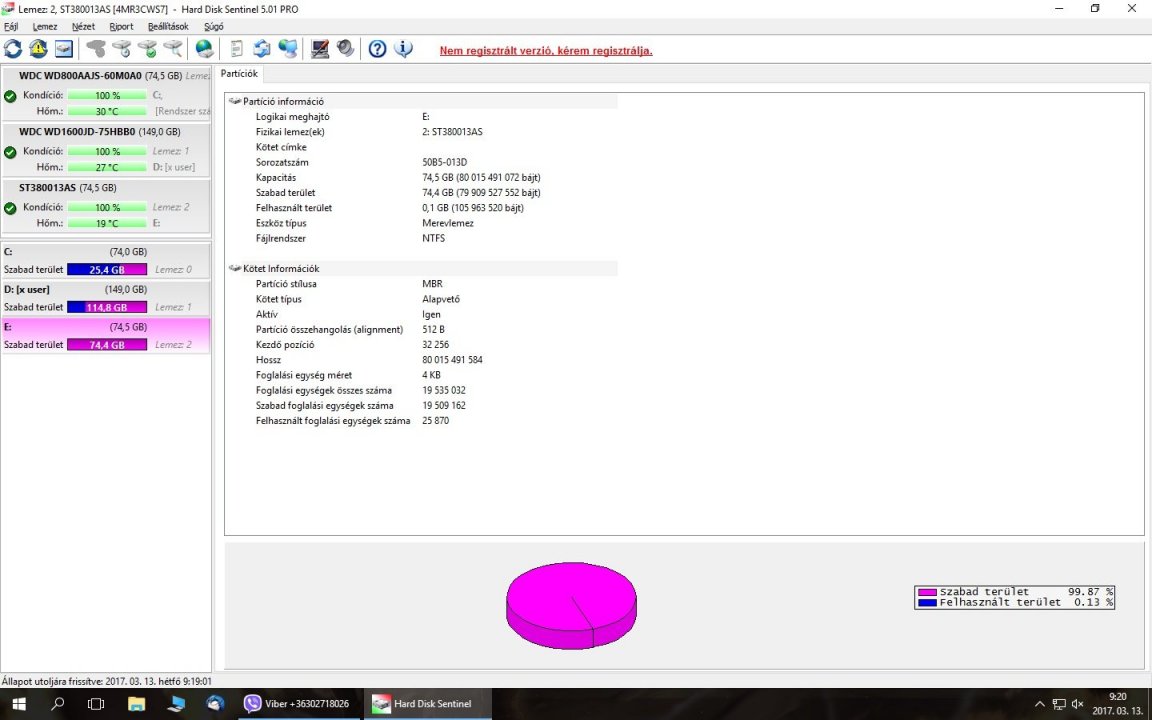Click the magenta pie chart
Viewport: 1152px width, 720px height.
(x=571, y=605)
